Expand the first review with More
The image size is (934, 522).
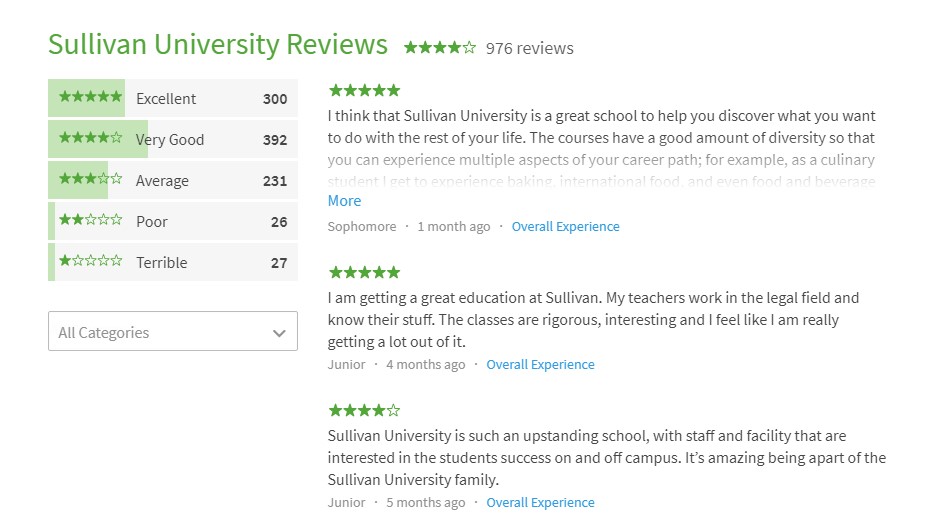(344, 201)
